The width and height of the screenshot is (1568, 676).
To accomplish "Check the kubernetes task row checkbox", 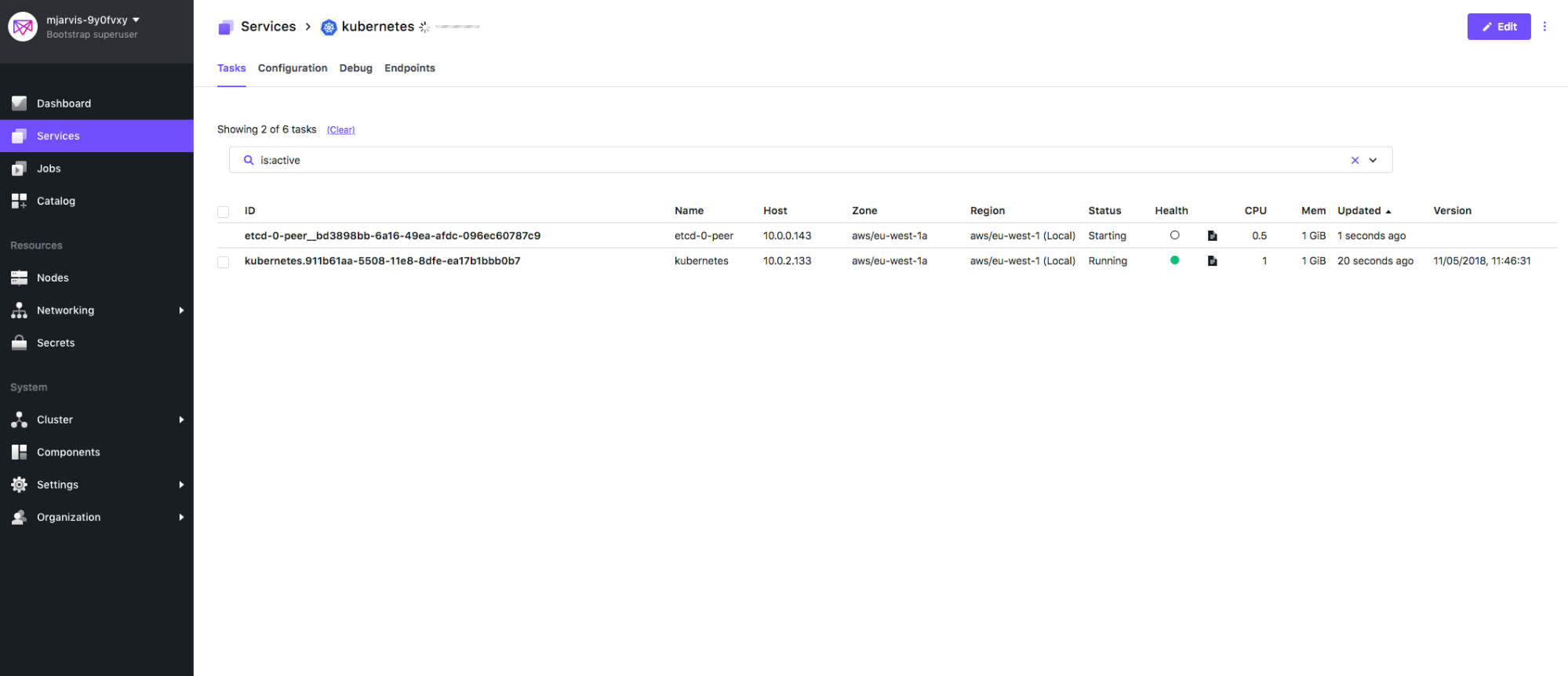I will 224,262.
